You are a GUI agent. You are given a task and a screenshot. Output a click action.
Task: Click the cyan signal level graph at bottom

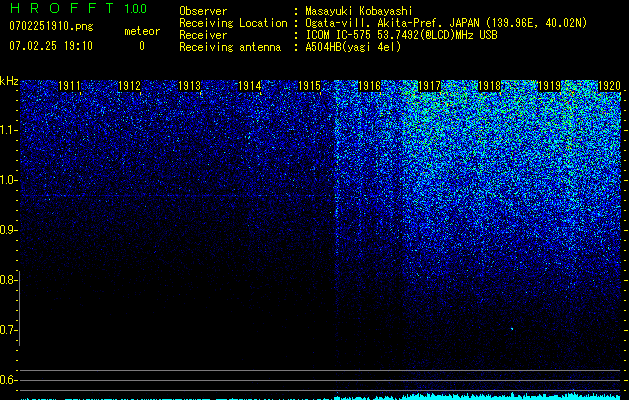click(321, 397)
